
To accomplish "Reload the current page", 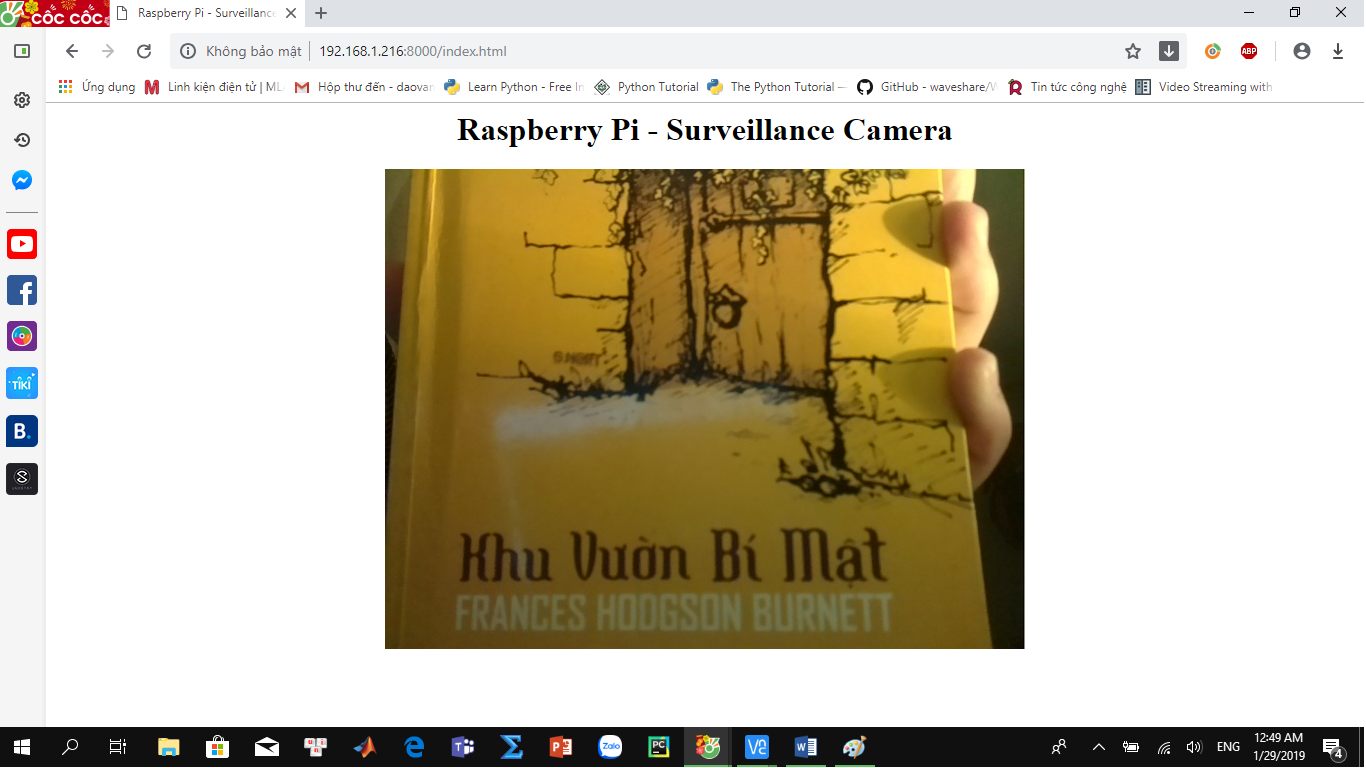I will pos(144,51).
